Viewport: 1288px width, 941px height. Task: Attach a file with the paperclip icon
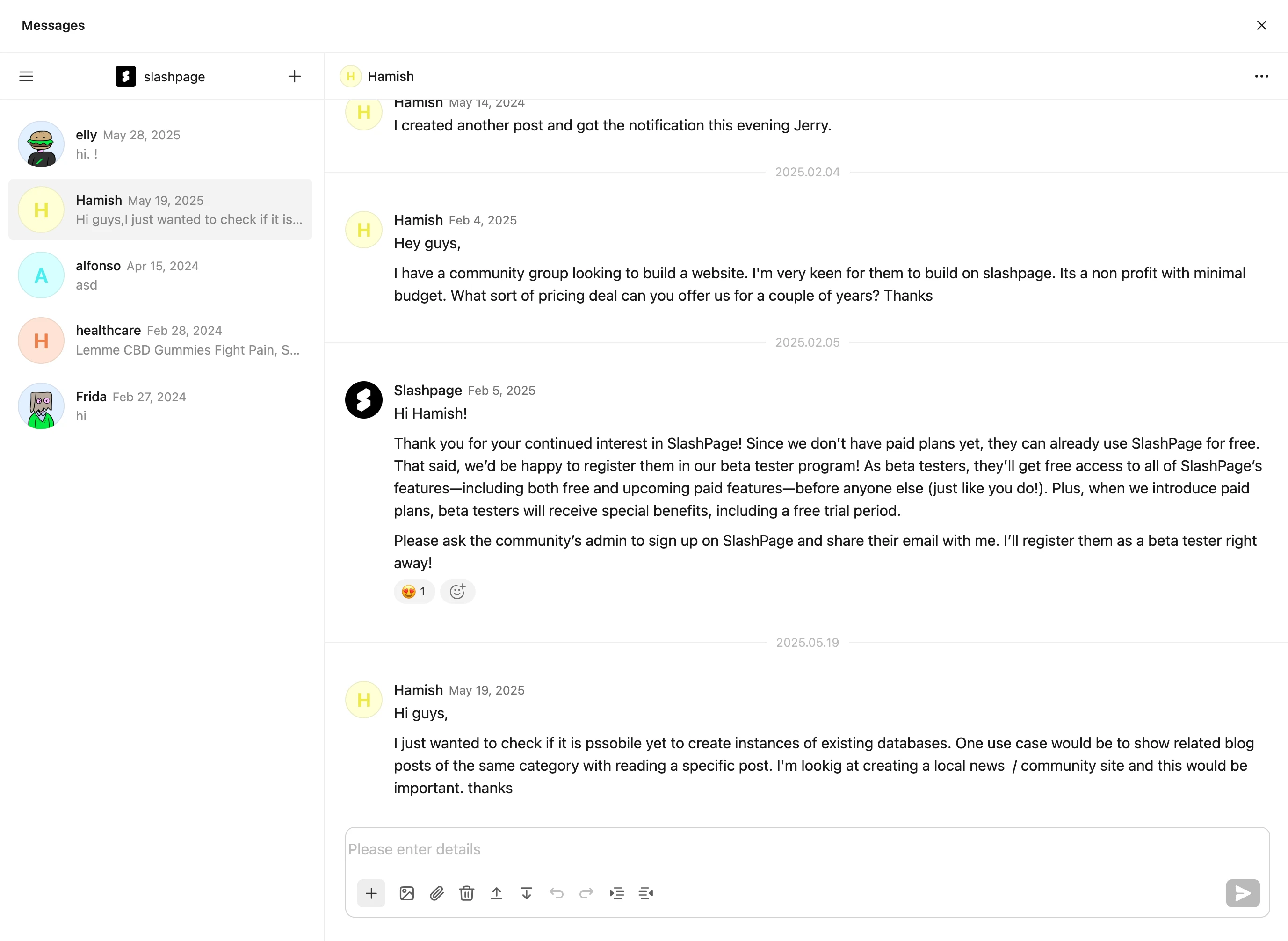437,893
